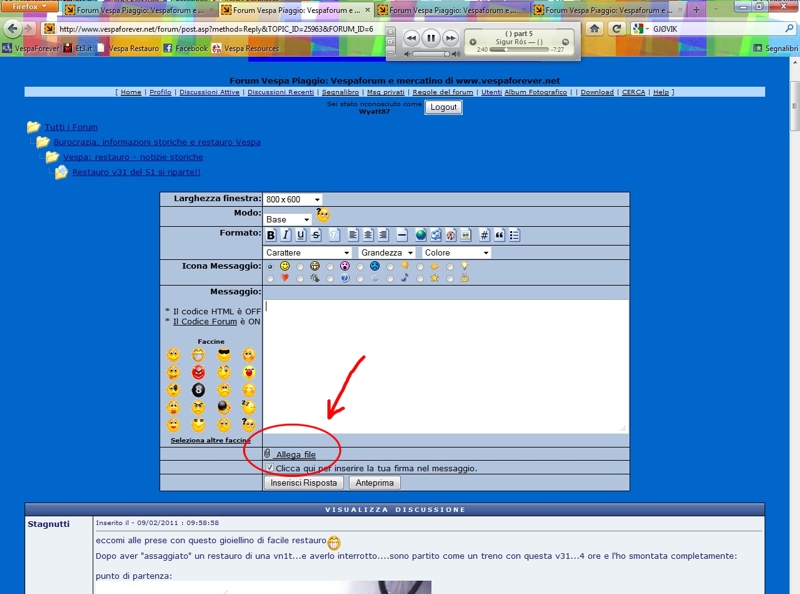Screen dimensions: 800x594
Task: Insert a horizontal rule
Action: (402, 235)
